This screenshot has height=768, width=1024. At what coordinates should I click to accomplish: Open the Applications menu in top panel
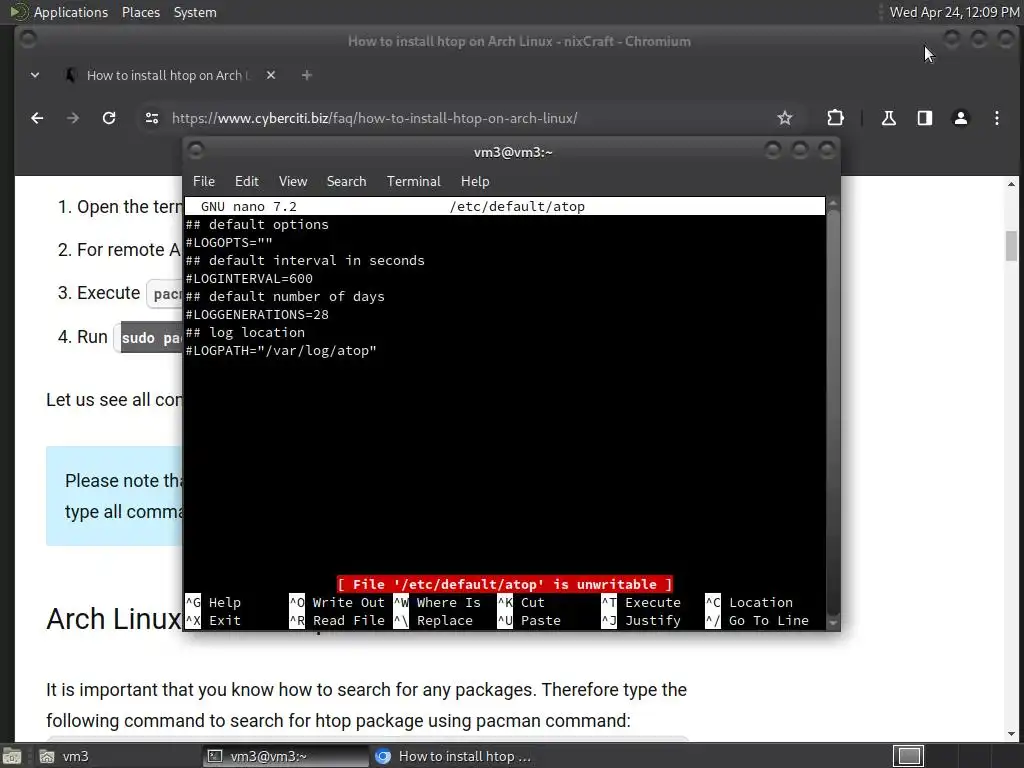point(71,12)
